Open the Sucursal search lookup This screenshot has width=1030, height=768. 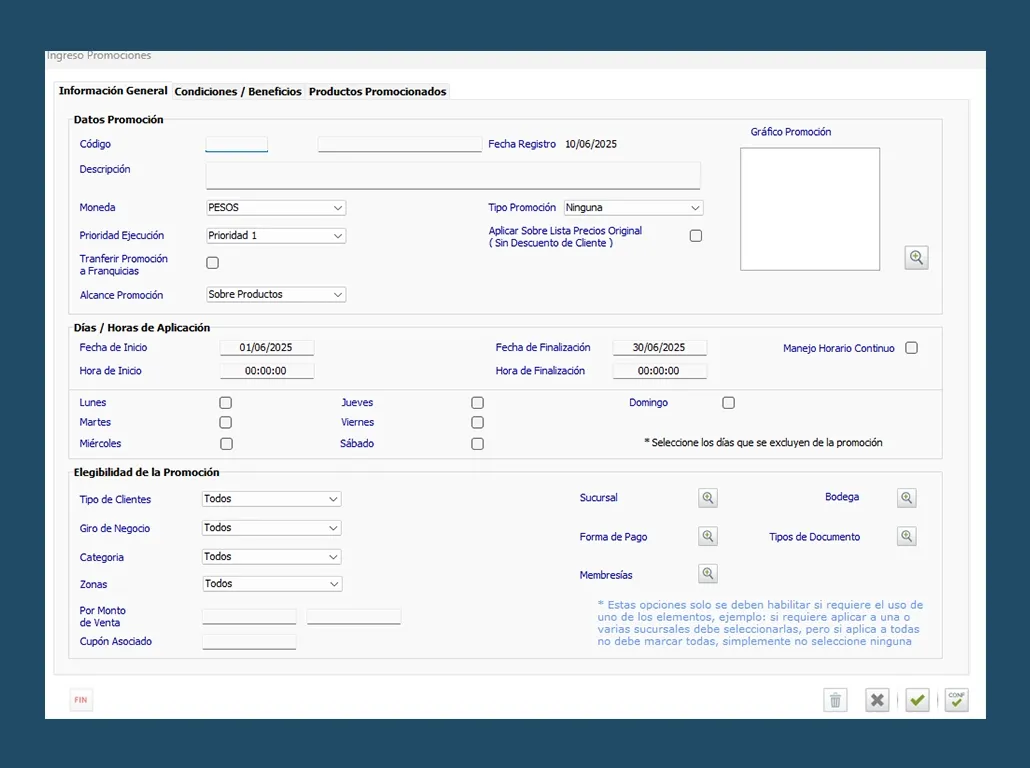tap(708, 498)
